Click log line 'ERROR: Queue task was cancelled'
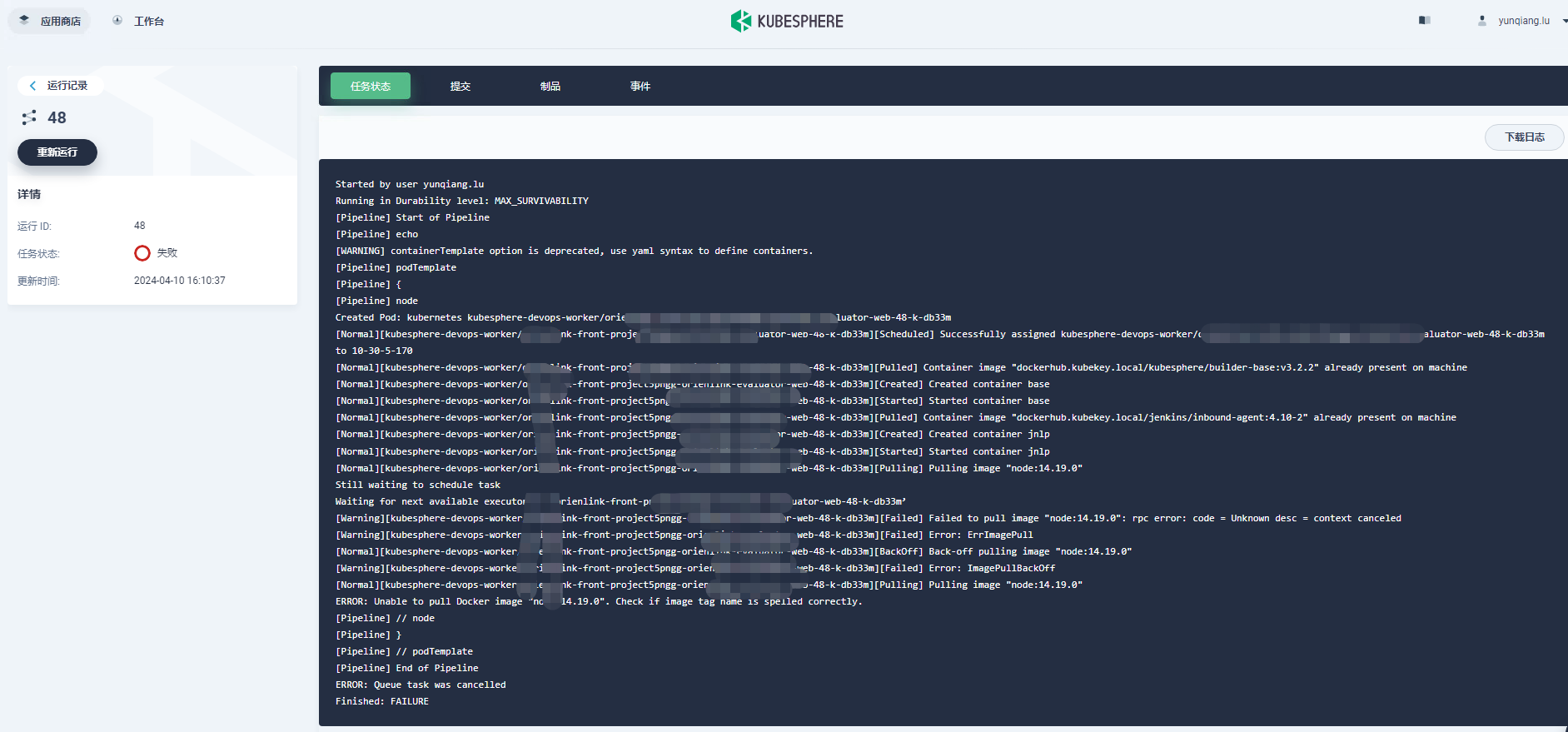 [421, 685]
